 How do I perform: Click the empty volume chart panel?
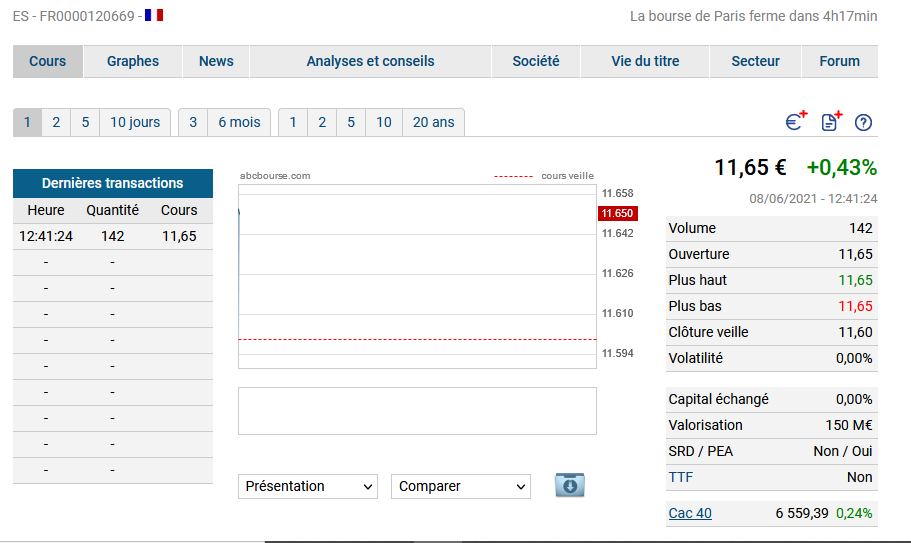417,411
